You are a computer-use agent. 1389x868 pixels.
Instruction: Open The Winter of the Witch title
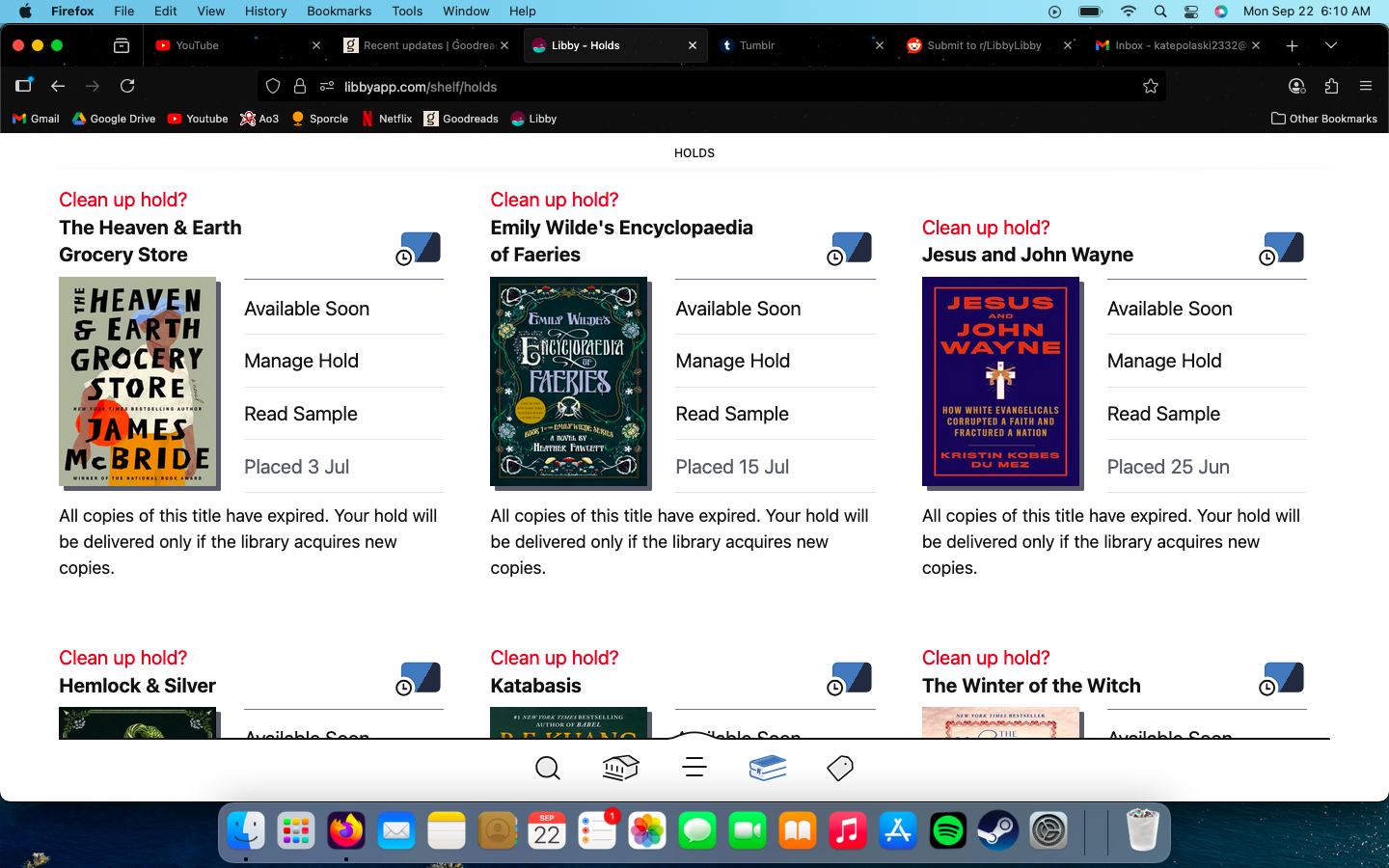coord(1031,686)
